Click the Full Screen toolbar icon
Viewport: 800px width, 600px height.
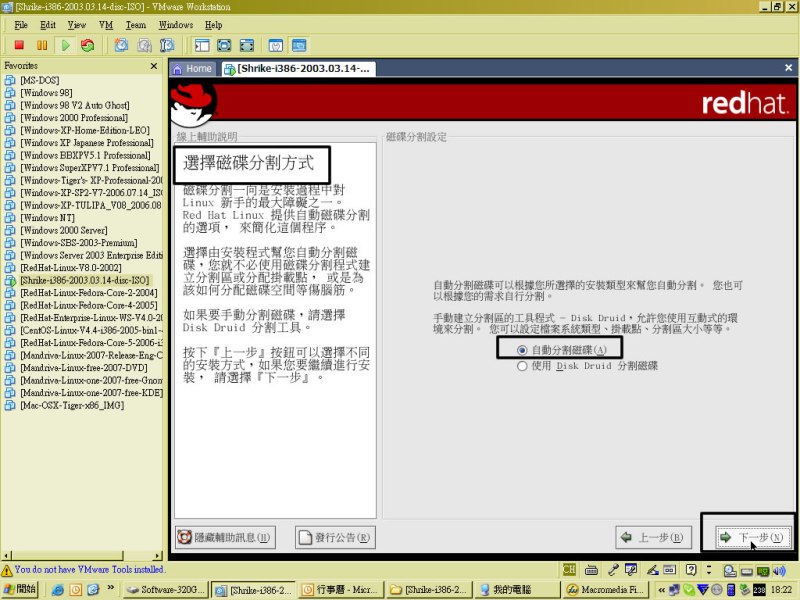pos(224,45)
